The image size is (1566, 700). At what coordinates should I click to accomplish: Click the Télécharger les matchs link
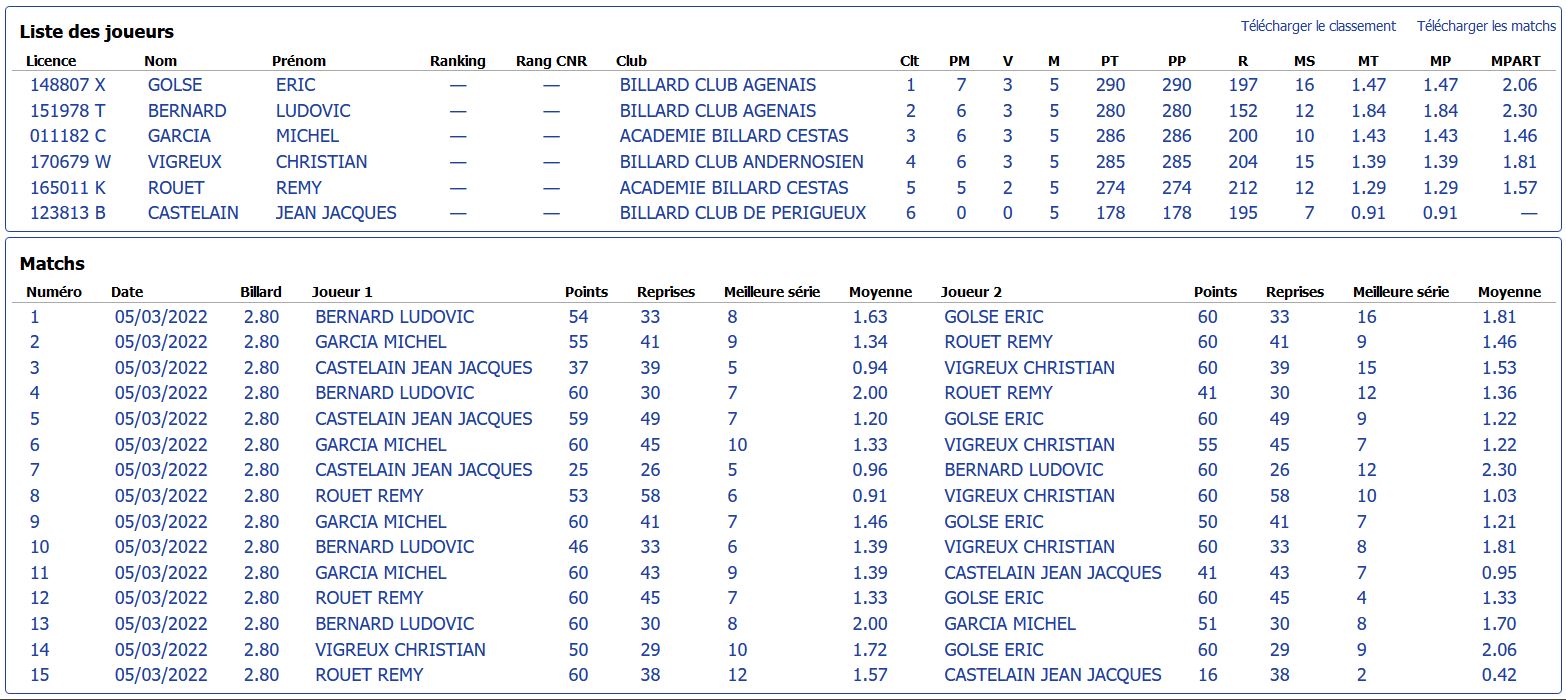1486,26
